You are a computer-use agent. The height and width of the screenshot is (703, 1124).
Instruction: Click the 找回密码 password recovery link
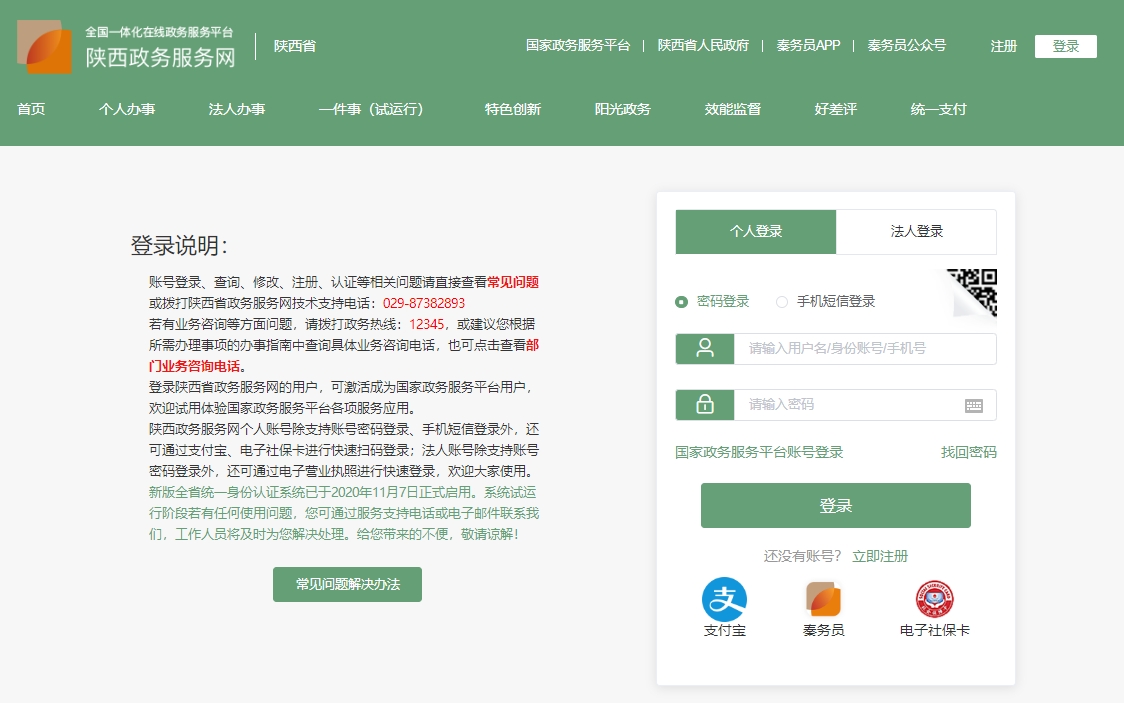tap(969, 451)
